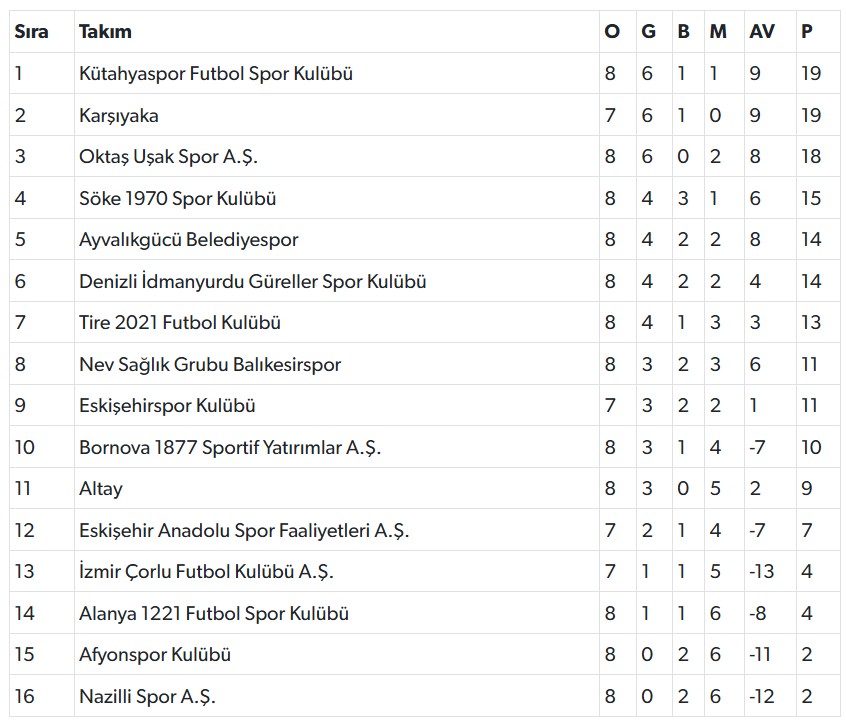Screen dimensions: 846x720
Task: Click Alanya 1221 Futbol Spor Kulübü
Action: (x=214, y=614)
